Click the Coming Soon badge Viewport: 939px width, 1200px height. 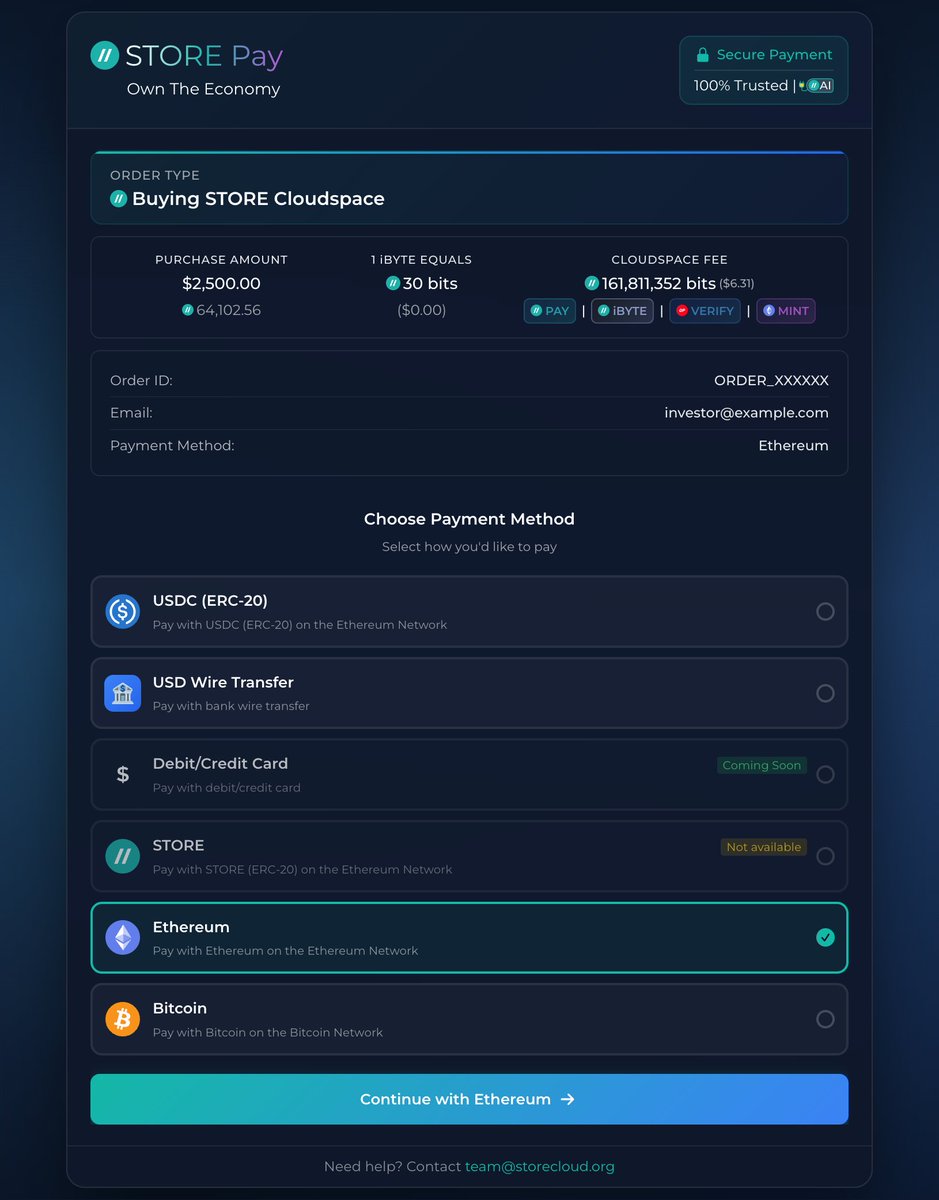(x=762, y=765)
